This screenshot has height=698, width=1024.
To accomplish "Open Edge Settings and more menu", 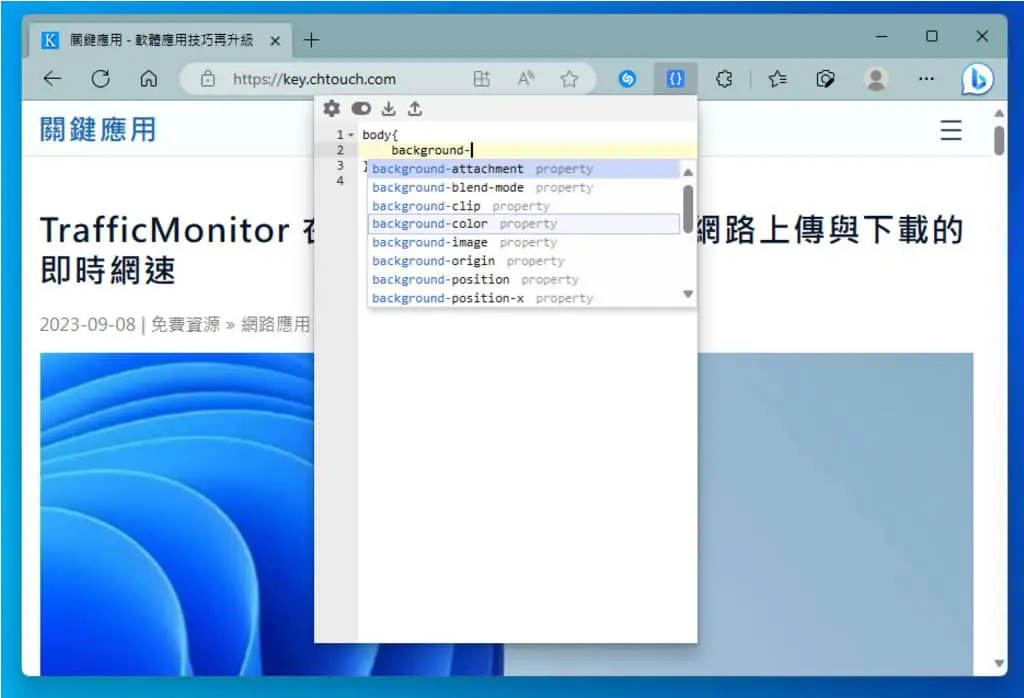I will [926, 79].
